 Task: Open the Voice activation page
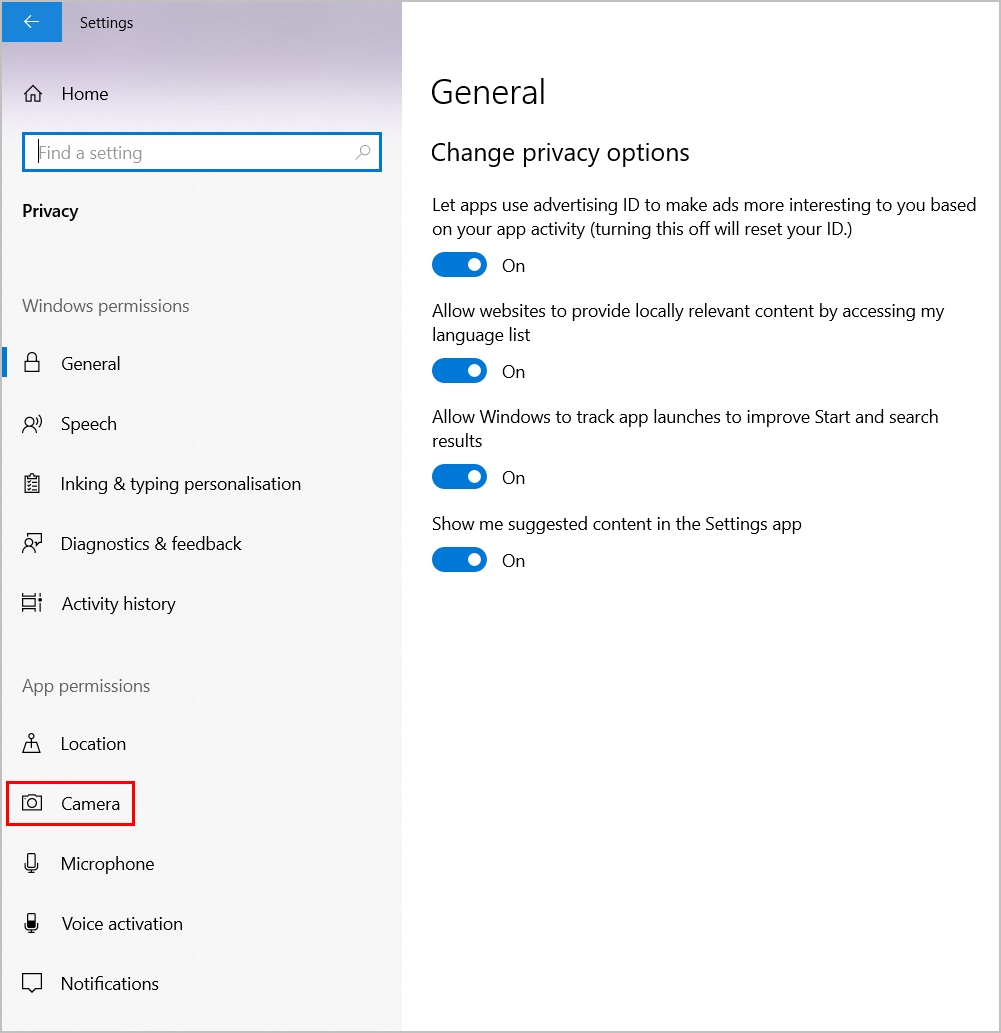pos(122,924)
